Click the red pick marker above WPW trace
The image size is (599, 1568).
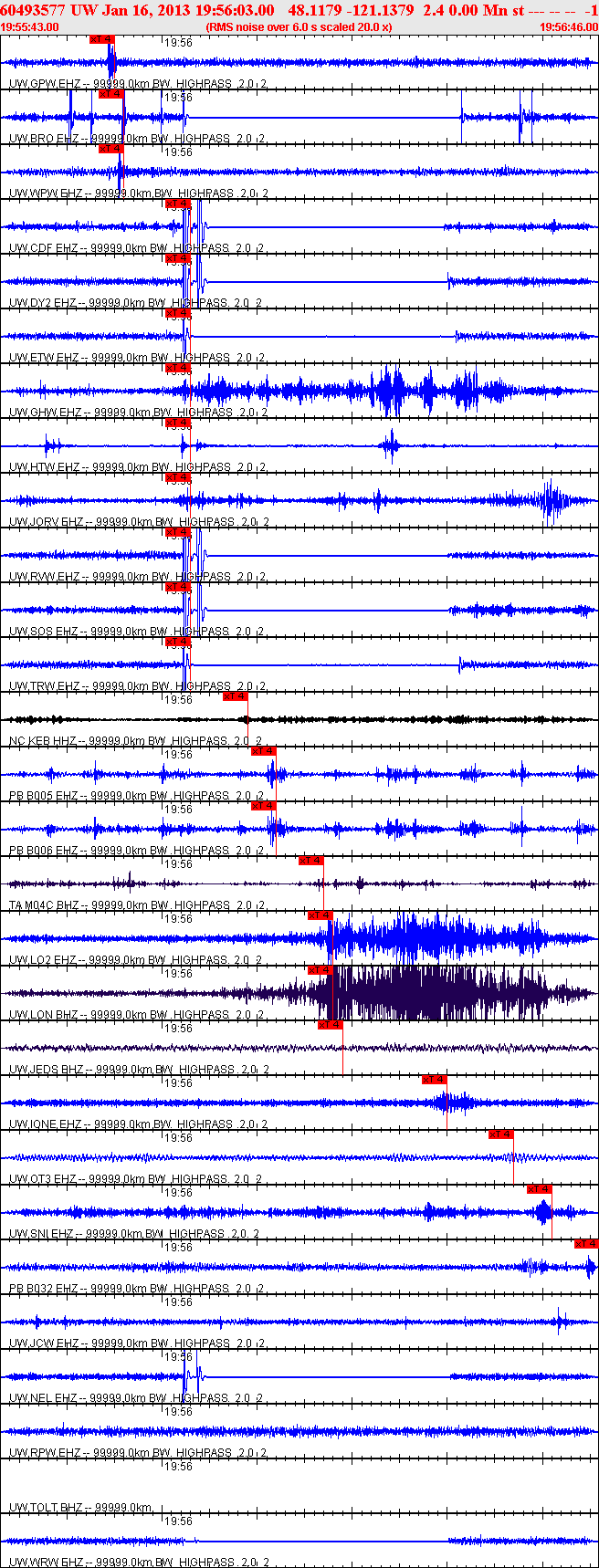coord(110,149)
